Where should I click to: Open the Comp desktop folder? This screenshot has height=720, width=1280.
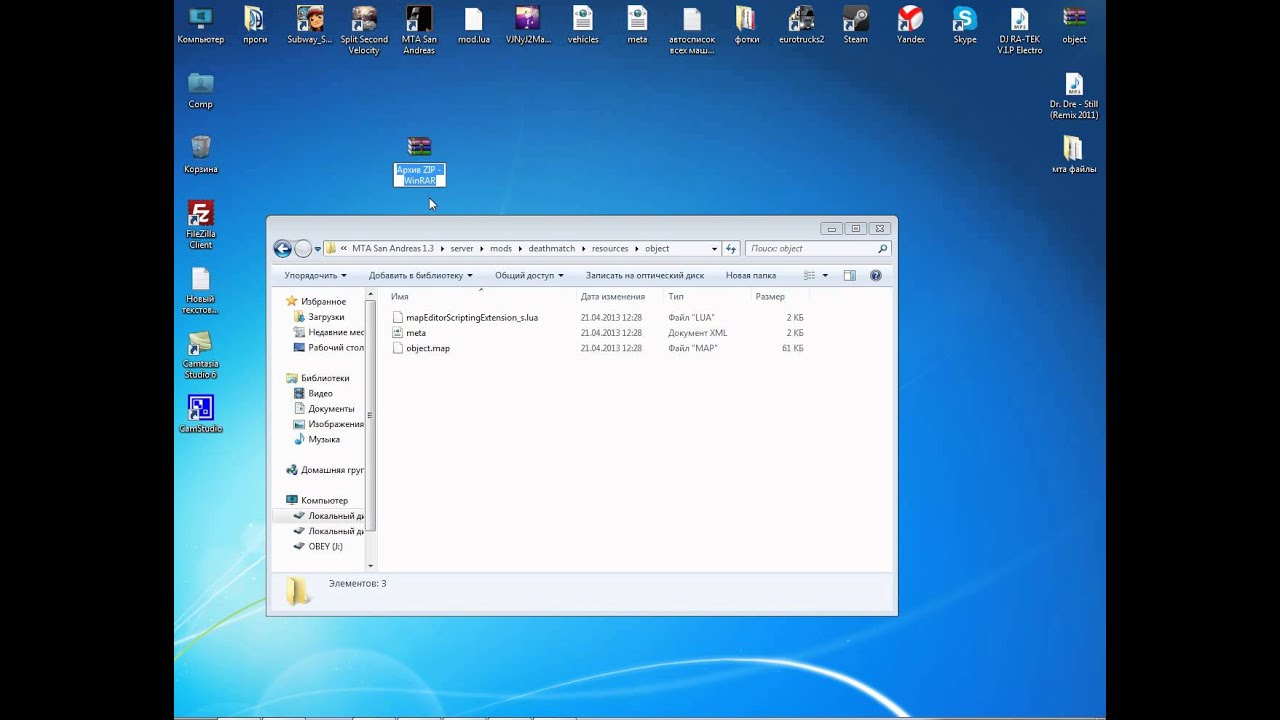pyautogui.click(x=200, y=90)
